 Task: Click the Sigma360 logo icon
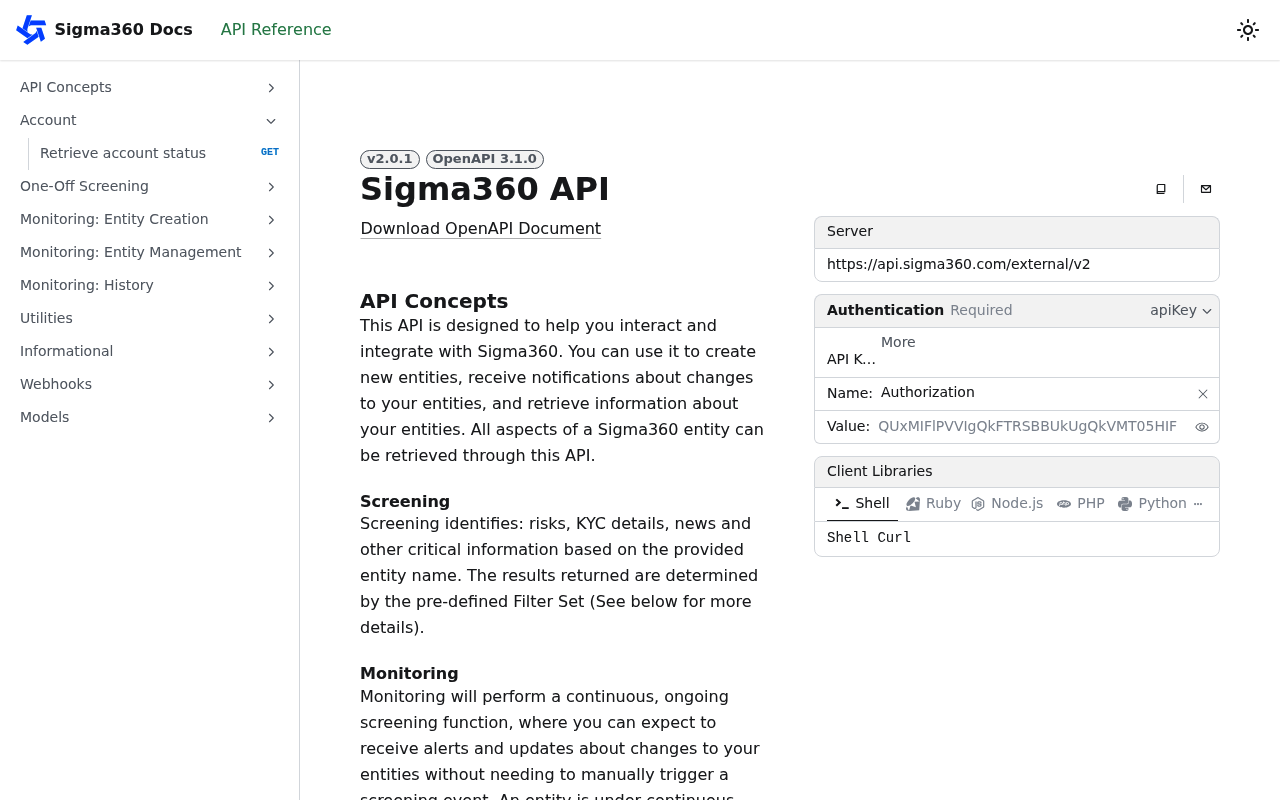coord(31,30)
